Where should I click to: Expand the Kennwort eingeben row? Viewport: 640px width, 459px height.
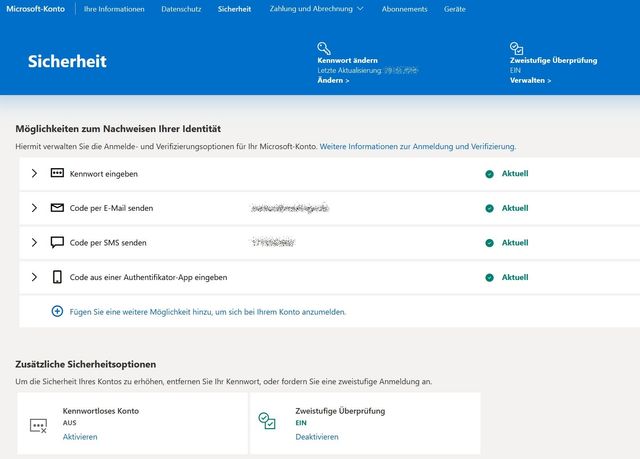(x=34, y=173)
